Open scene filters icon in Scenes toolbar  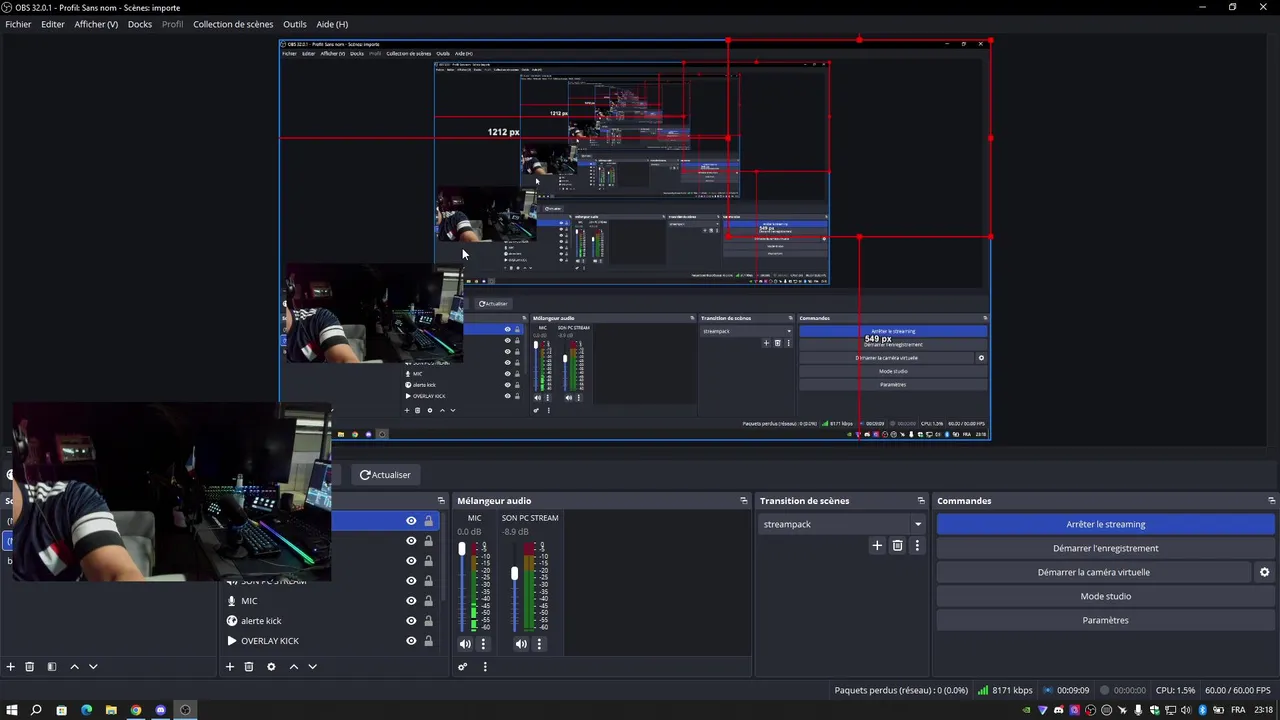pyautogui.click(x=52, y=667)
